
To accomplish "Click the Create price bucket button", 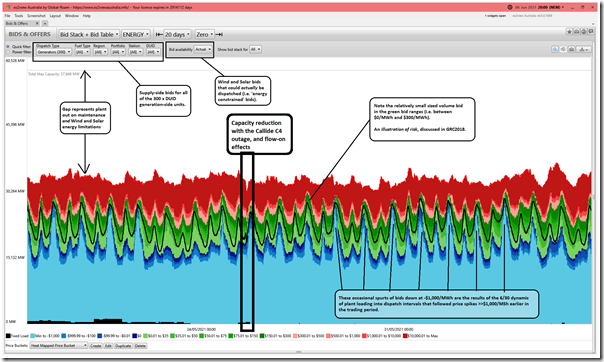I will [x=96, y=346].
